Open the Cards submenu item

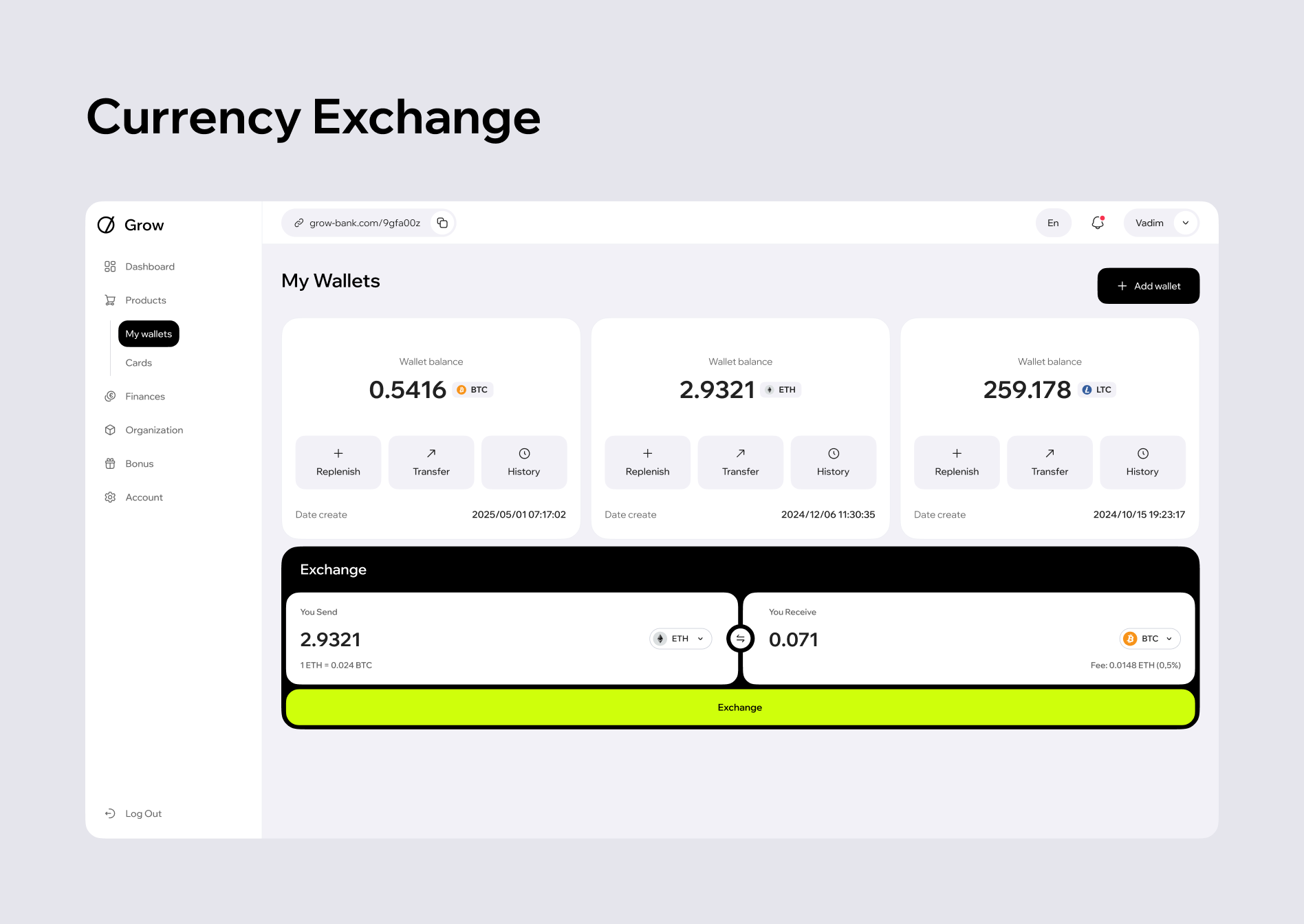(138, 363)
